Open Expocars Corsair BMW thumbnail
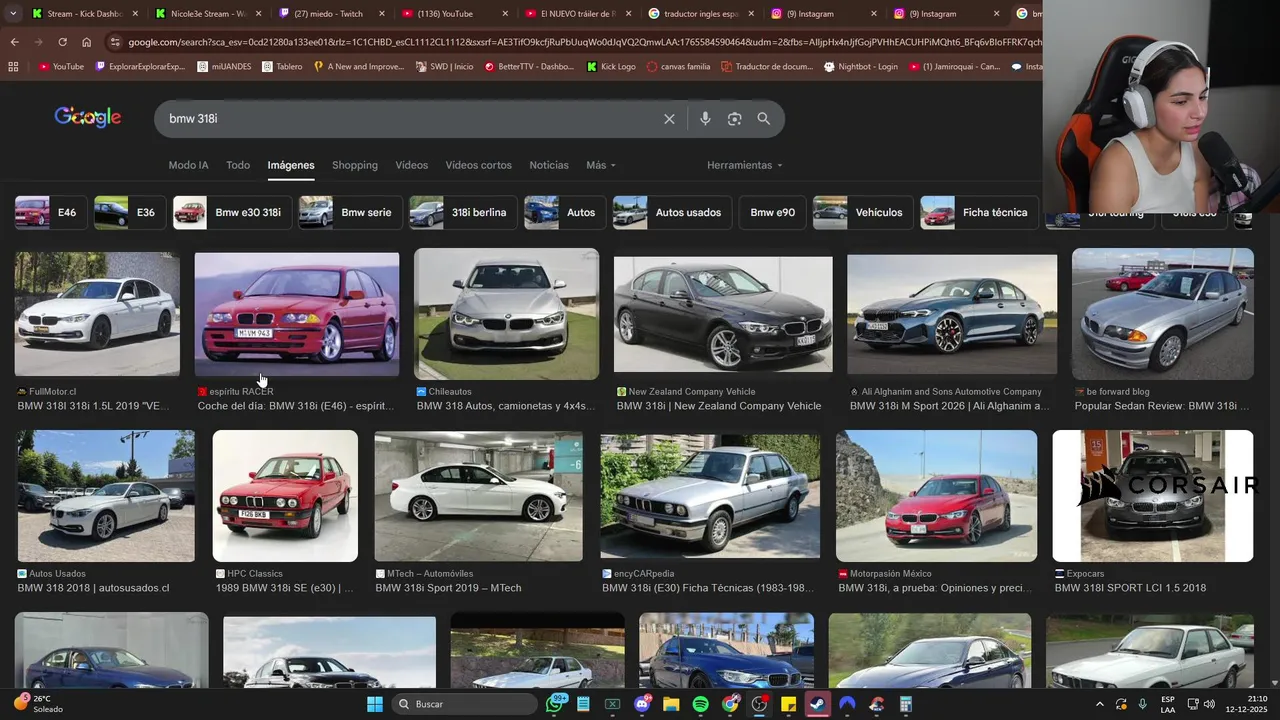The width and height of the screenshot is (1280, 720). tap(1153, 496)
